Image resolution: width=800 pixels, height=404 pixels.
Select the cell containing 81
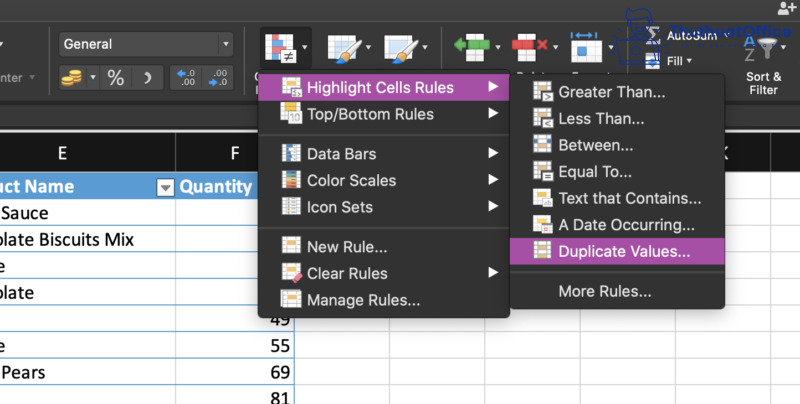point(235,396)
